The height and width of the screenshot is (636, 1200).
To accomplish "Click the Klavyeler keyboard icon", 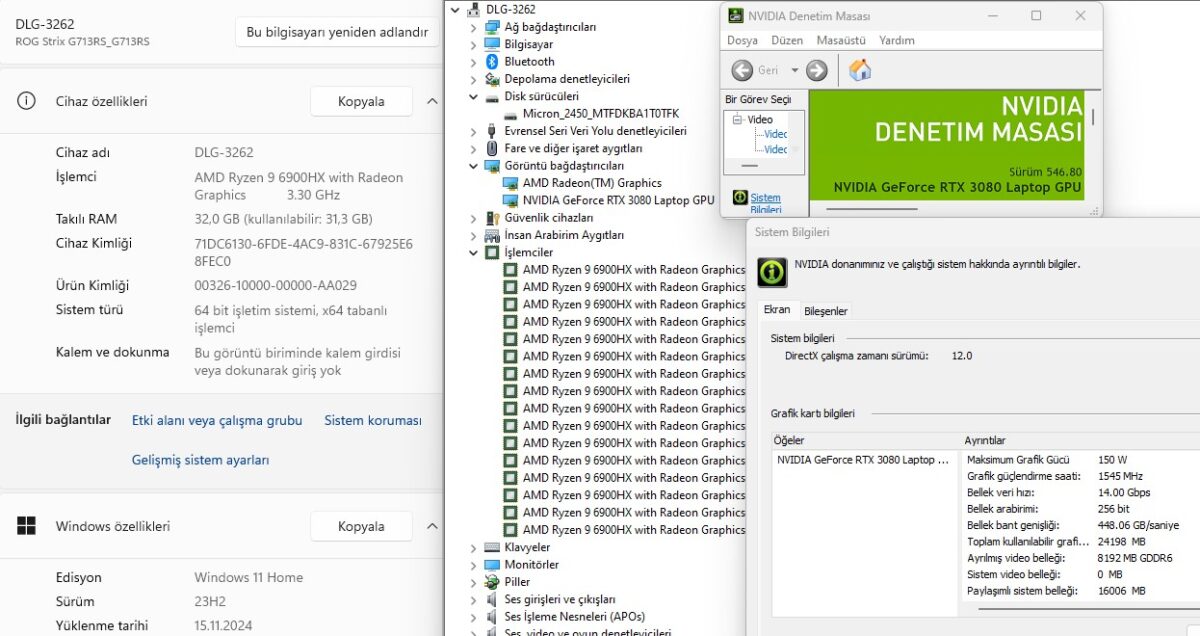I will (x=492, y=547).
